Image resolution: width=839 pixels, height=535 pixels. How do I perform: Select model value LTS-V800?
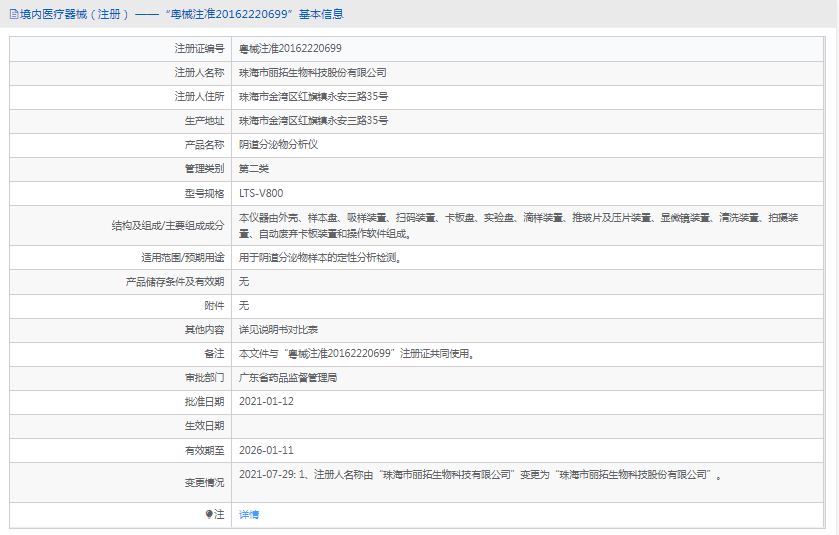pos(261,194)
